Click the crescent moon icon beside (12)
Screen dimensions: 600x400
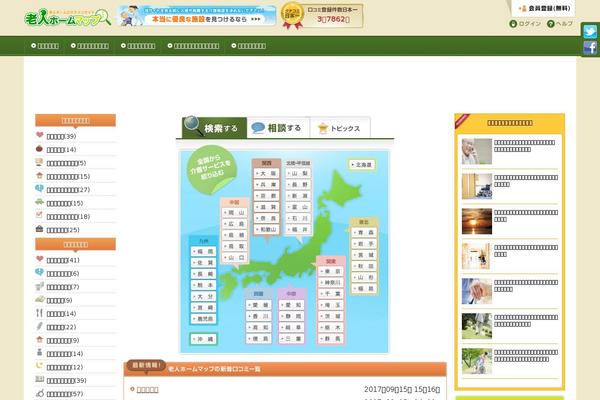(39, 366)
